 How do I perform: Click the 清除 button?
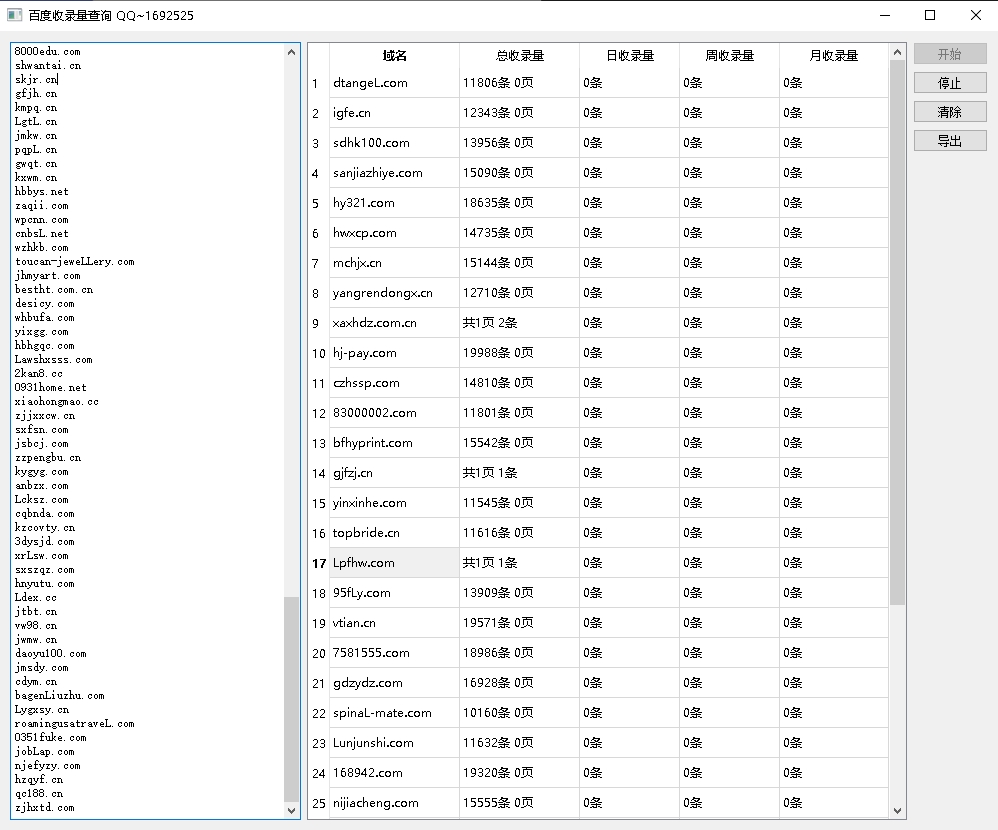pyautogui.click(x=950, y=112)
